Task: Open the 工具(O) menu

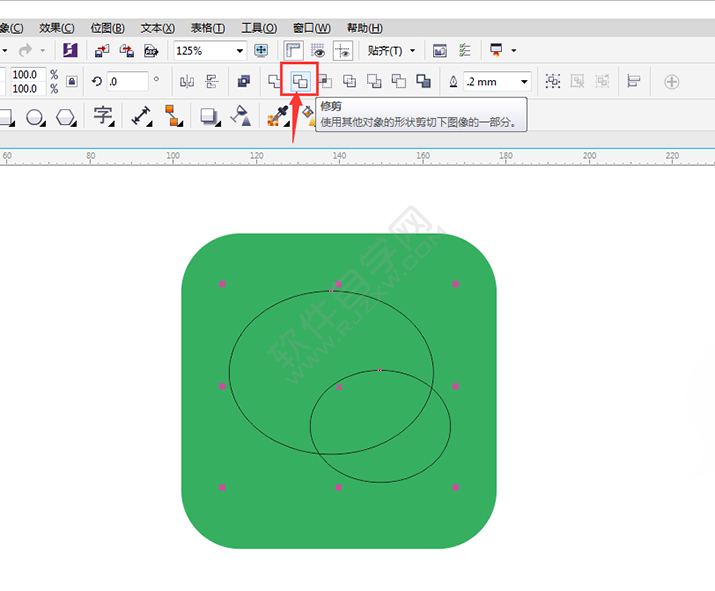Action: pyautogui.click(x=258, y=28)
